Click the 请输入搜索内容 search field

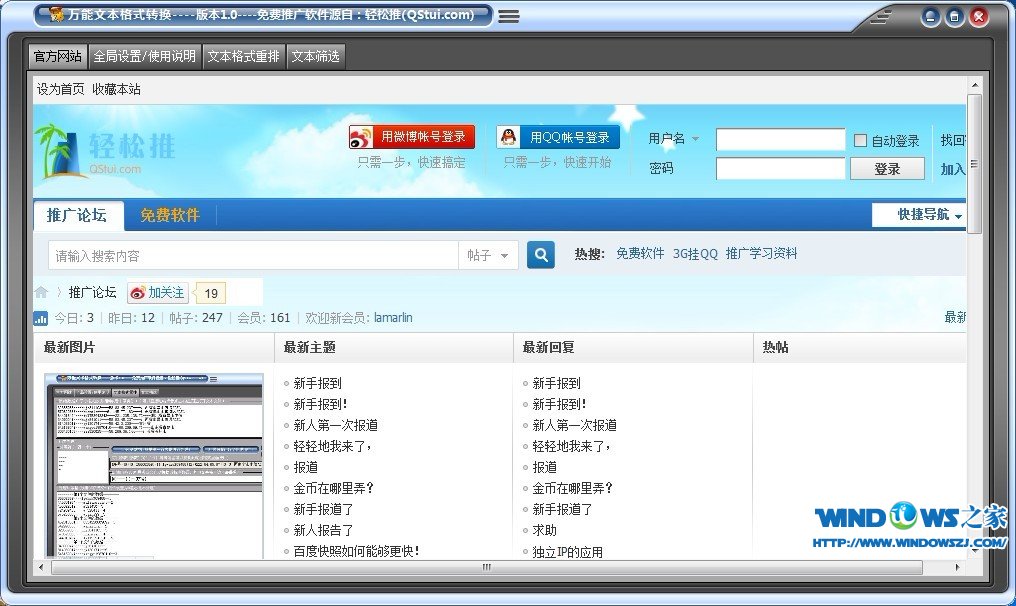[x=255, y=256]
